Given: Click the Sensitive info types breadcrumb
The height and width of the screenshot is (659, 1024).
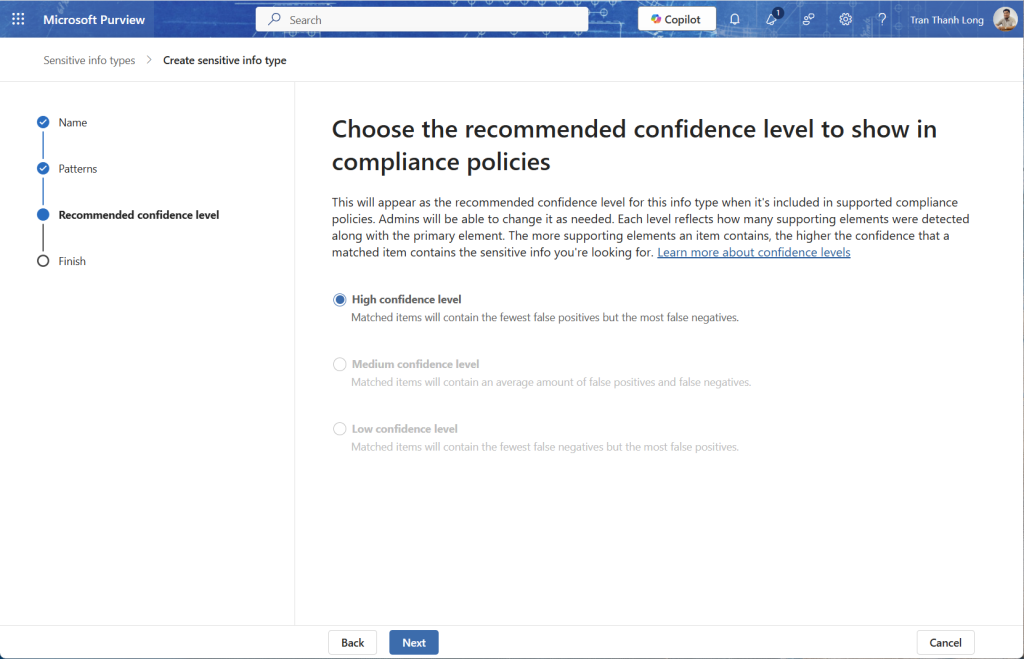Looking at the screenshot, I should click(89, 61).
